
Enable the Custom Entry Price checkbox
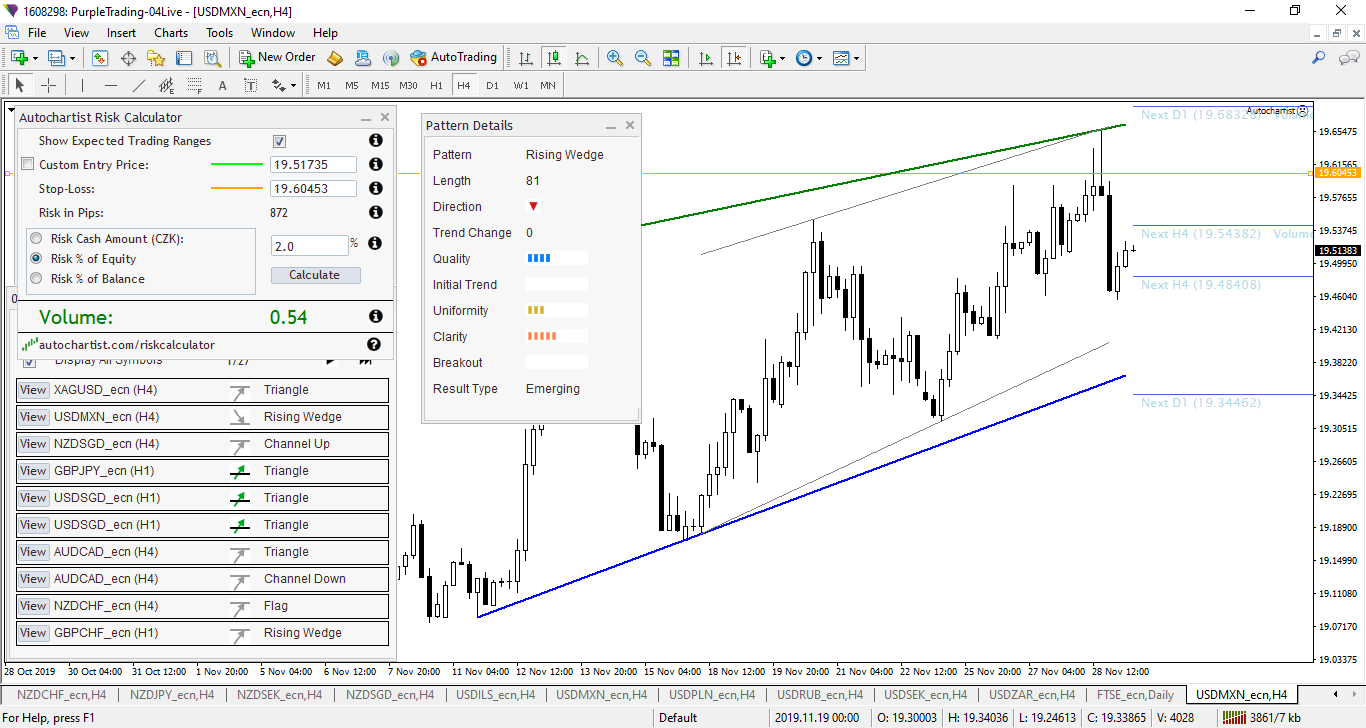28,164
